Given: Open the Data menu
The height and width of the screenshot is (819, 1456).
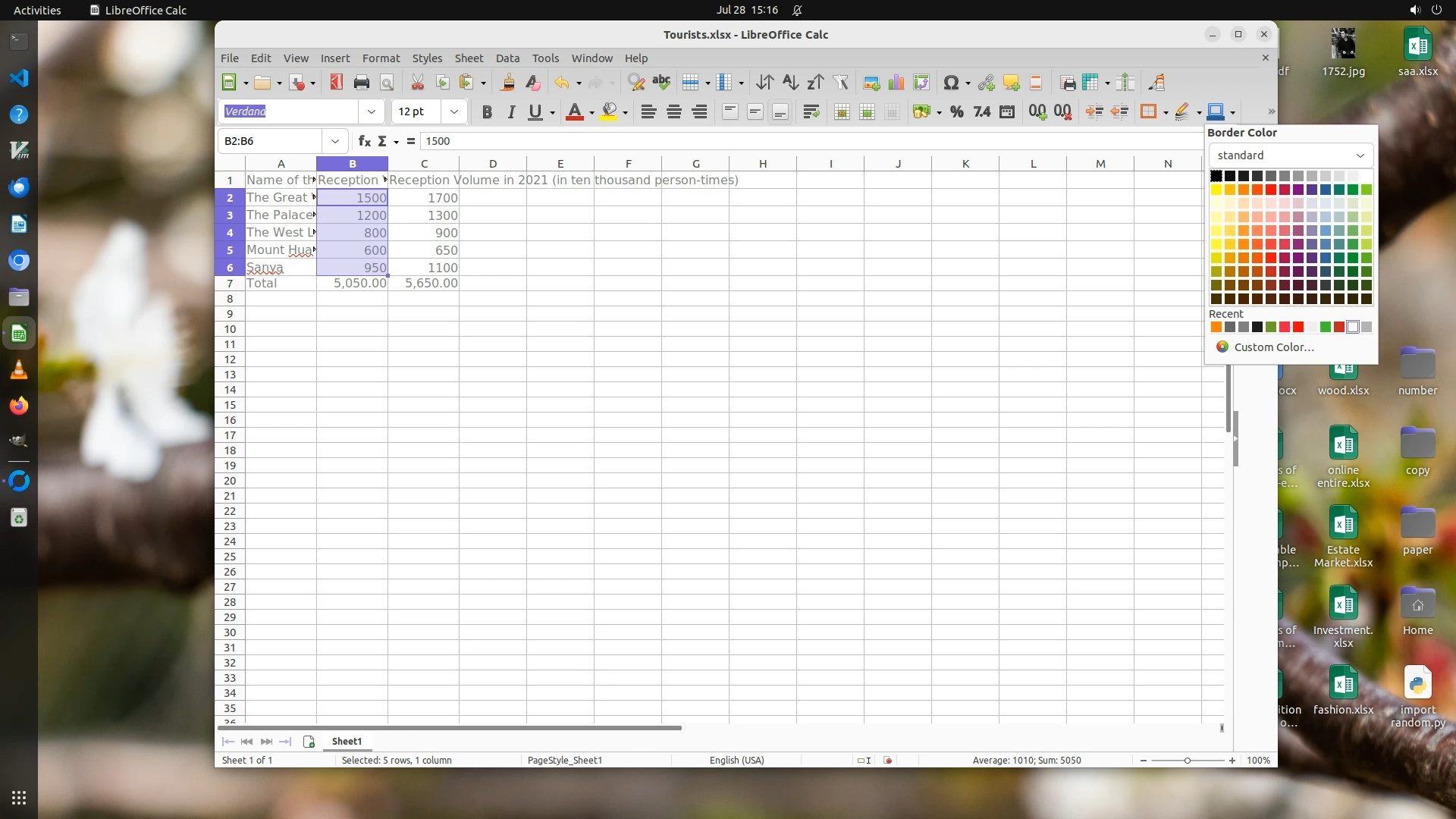Looking at the screenshot, I should [x=507, y=58].
